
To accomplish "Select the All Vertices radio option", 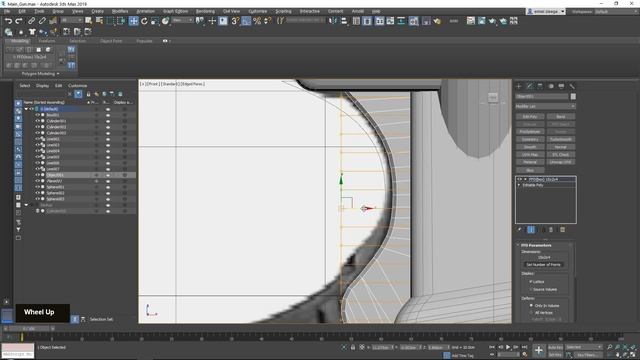I will pos(531,313).
